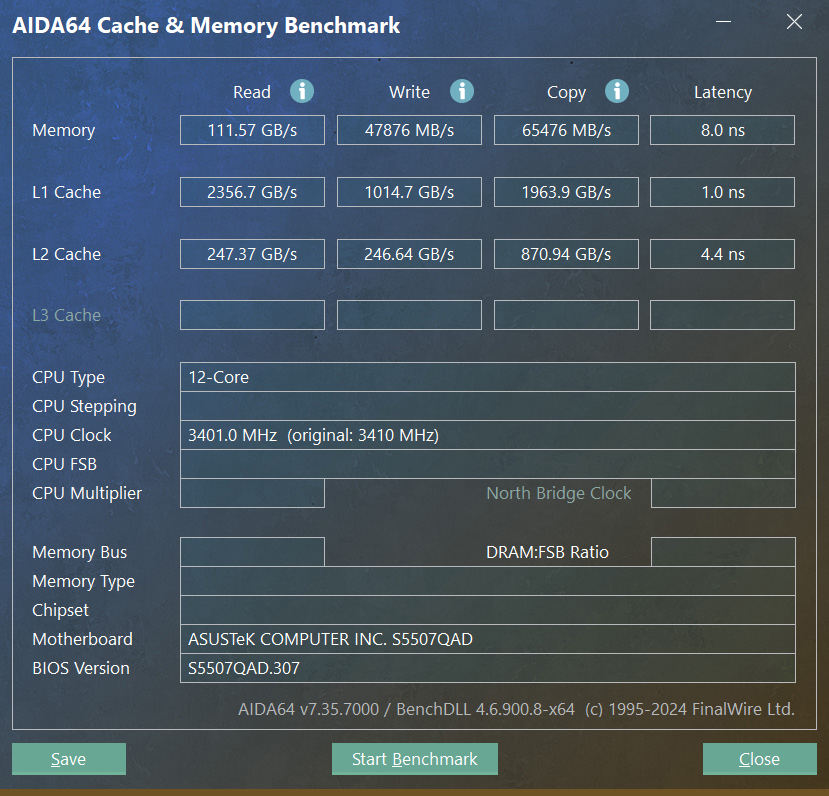Click the empty L3 Cache read field

(x=252, y=315)
